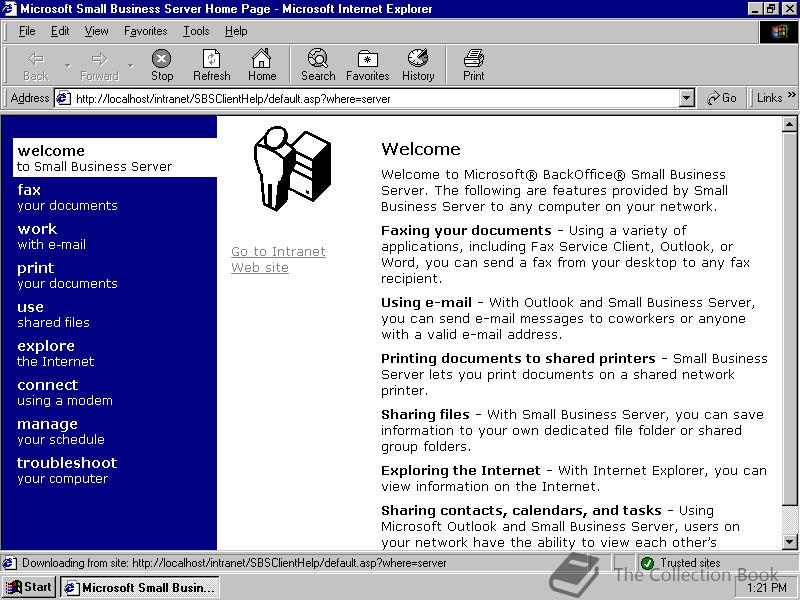The image size is (800, 600).
Task: Open the Start menu
Action: (29, 587)
